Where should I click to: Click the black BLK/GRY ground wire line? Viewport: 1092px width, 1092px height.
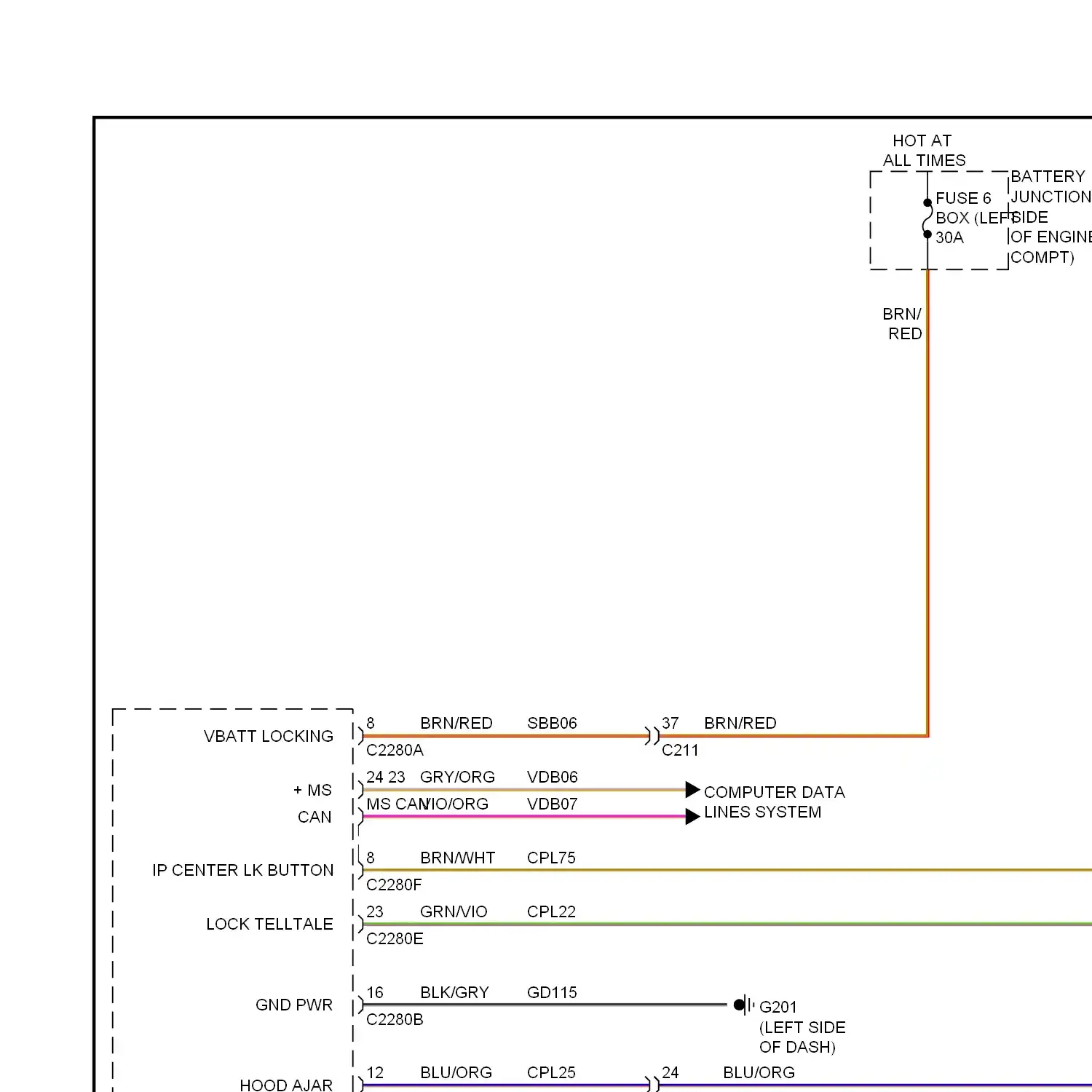(x=545, y=1005)
